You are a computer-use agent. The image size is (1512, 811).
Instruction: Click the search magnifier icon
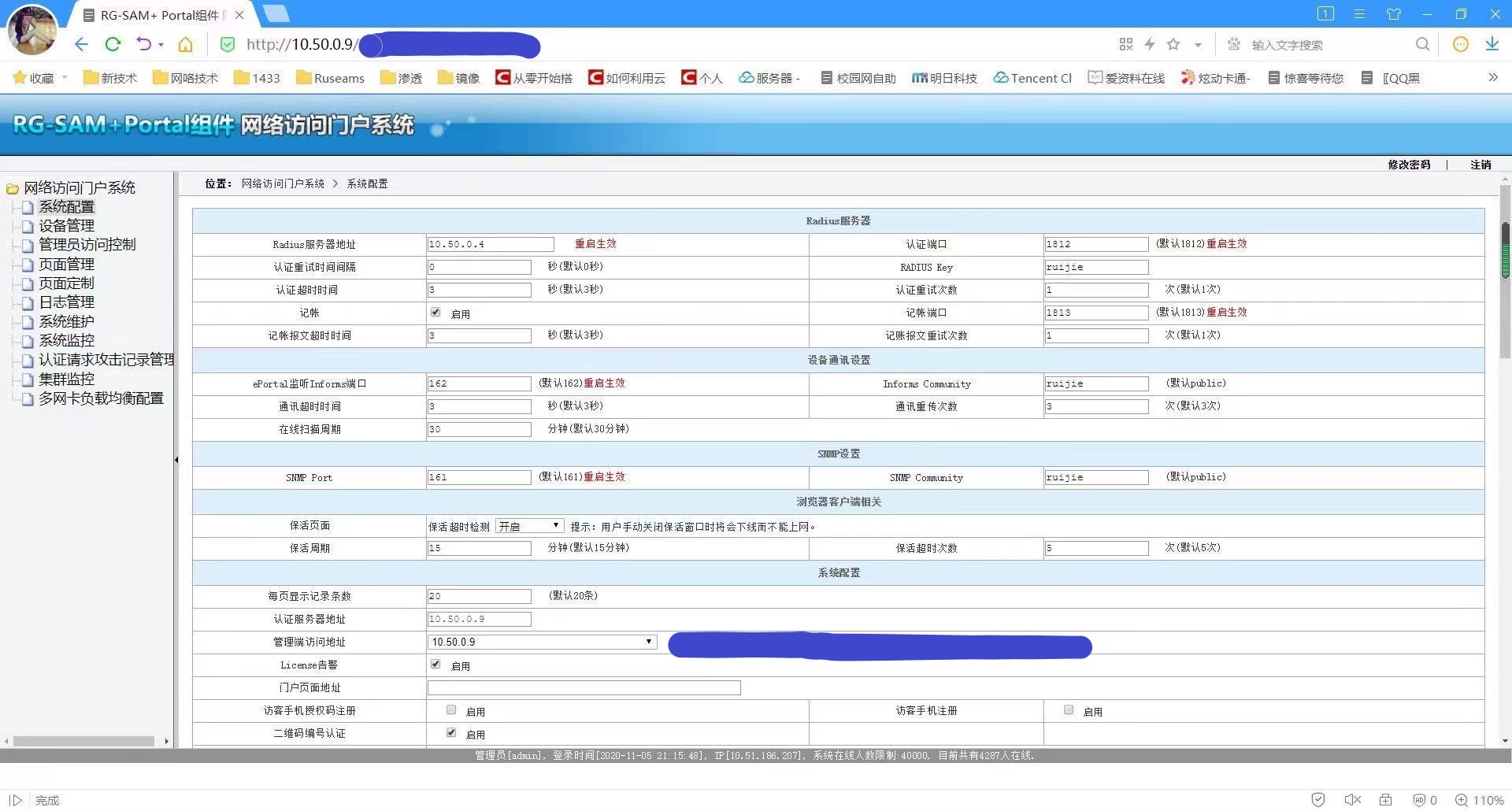1422,44
